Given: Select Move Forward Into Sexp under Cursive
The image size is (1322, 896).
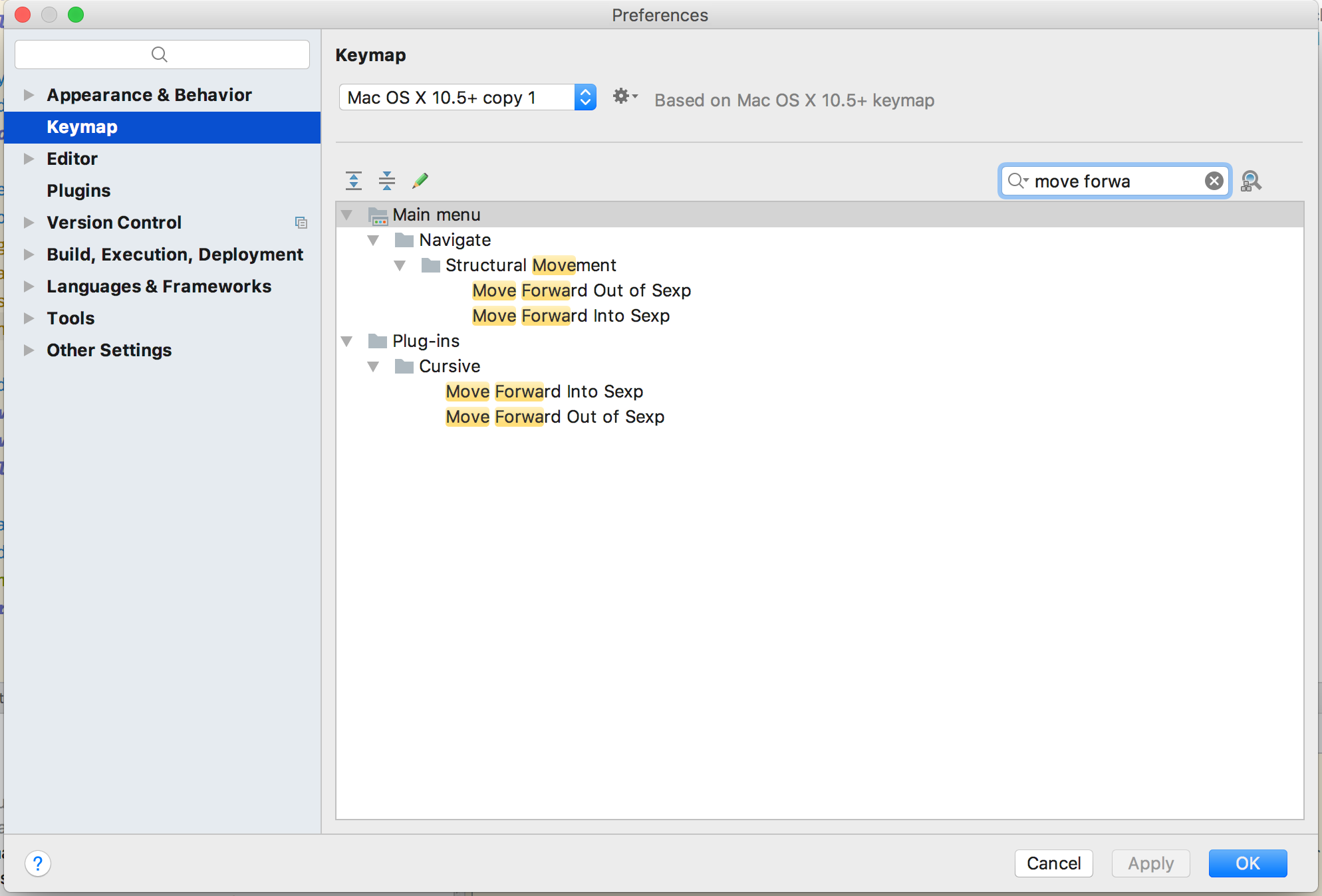Looking at the screenshot, I should click(x=544, y=392).
